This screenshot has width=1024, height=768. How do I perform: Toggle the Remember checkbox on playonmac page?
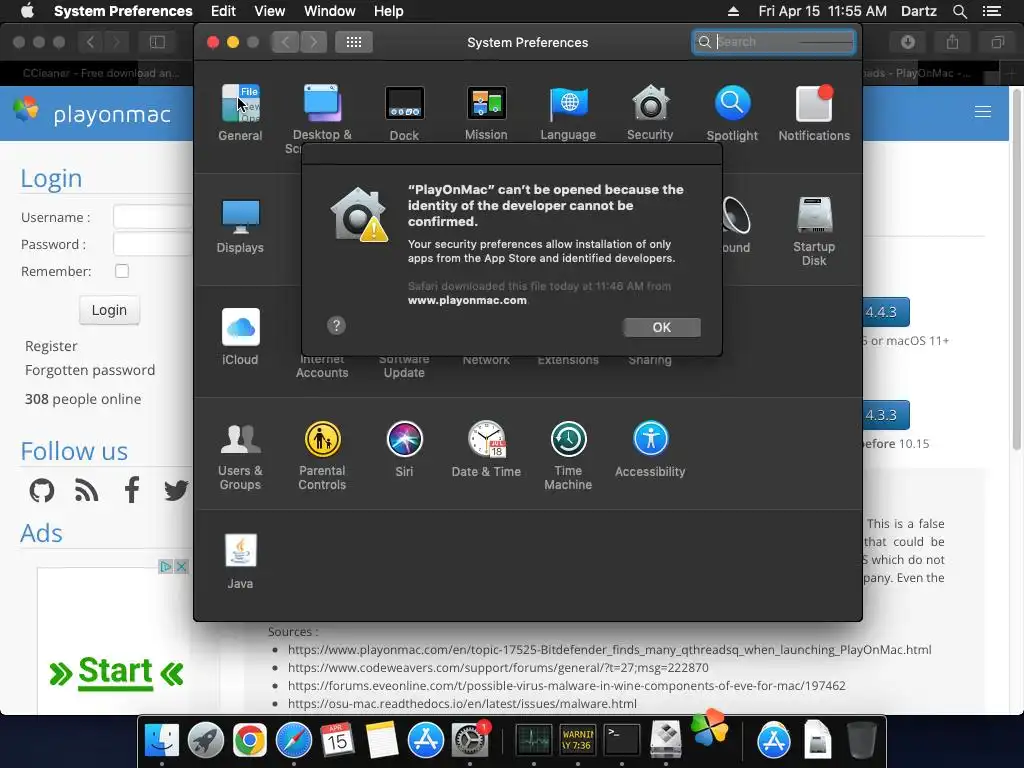pyautogui.click(x=122, y=271)
